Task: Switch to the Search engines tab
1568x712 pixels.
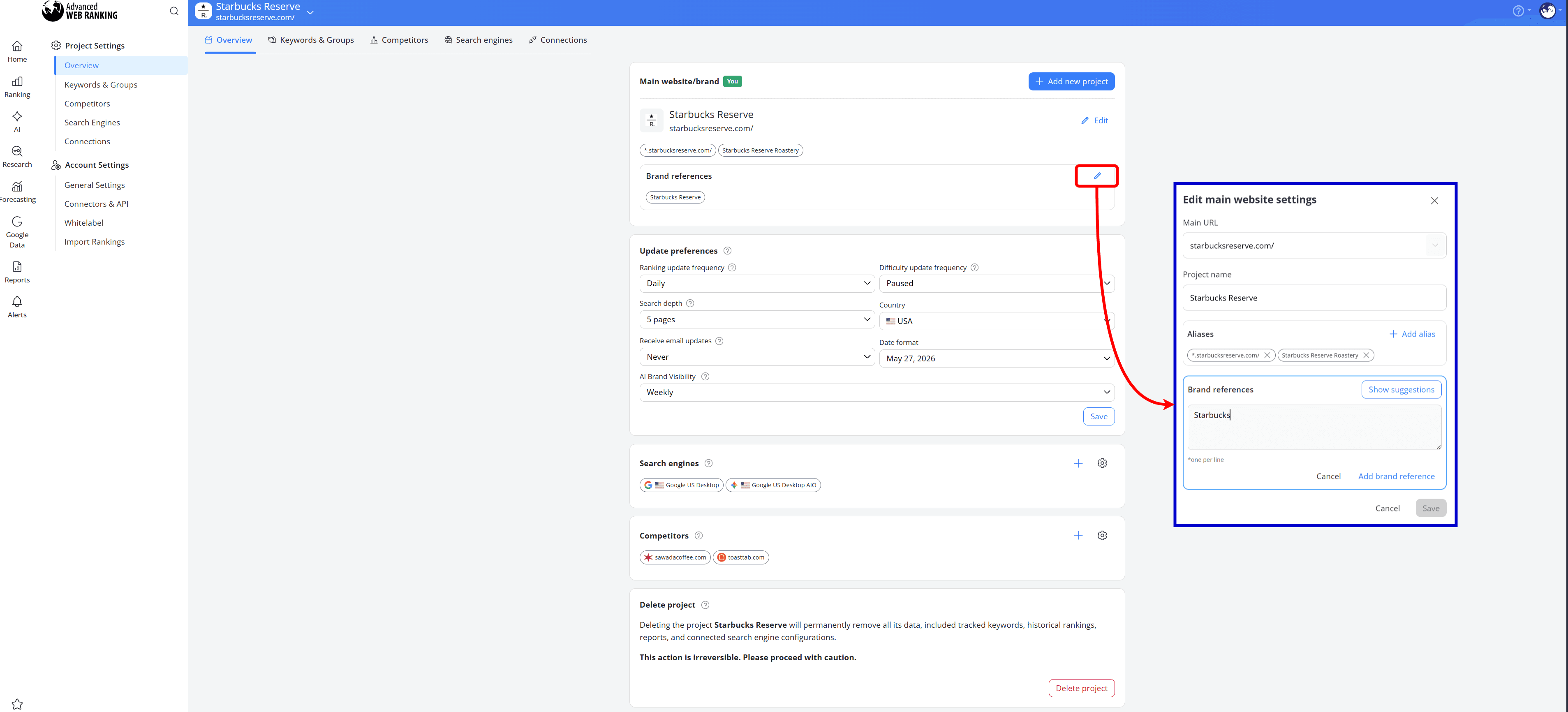Action: (479, 40)
